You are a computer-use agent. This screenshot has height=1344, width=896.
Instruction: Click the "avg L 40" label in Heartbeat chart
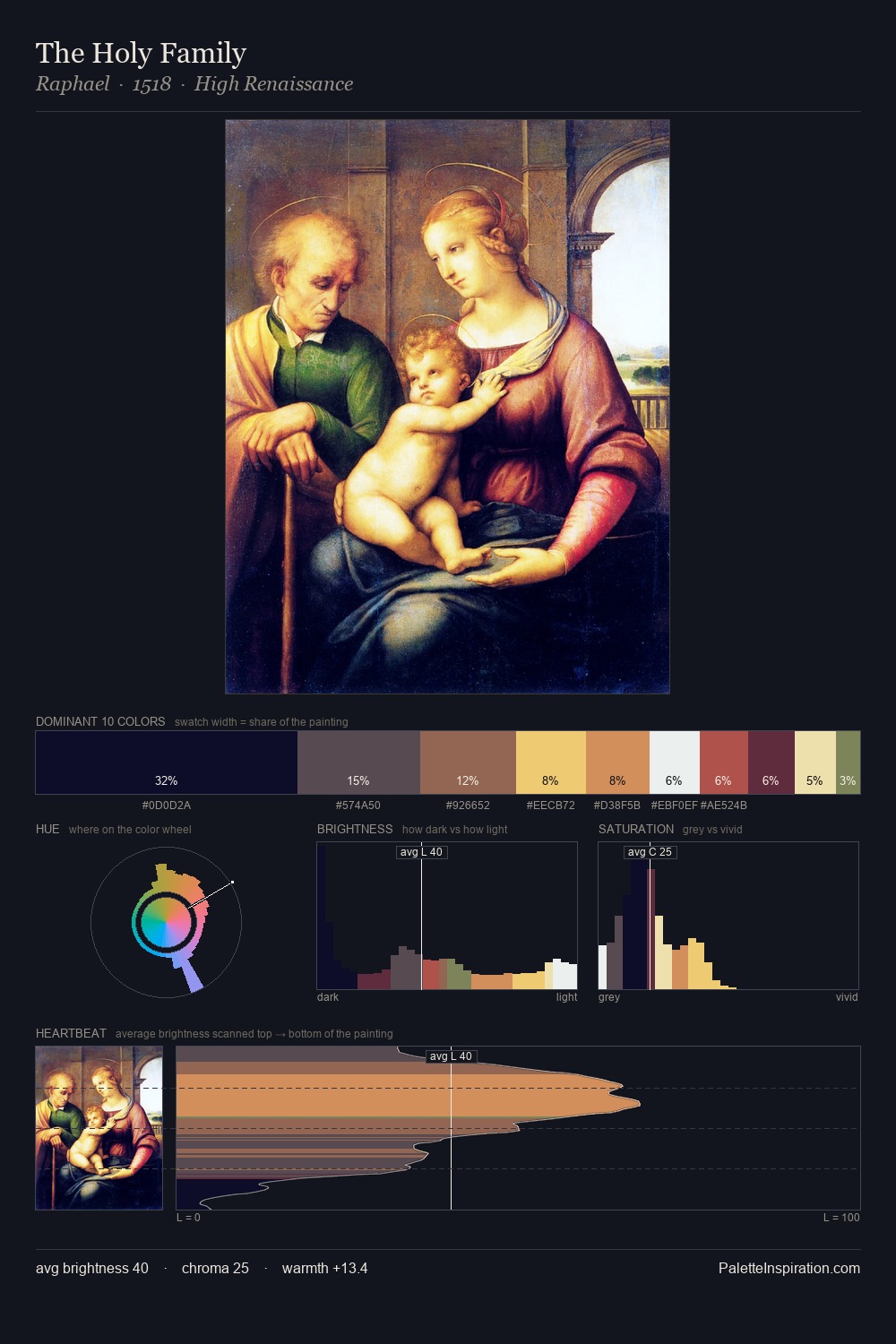(x=451, y=1056)
